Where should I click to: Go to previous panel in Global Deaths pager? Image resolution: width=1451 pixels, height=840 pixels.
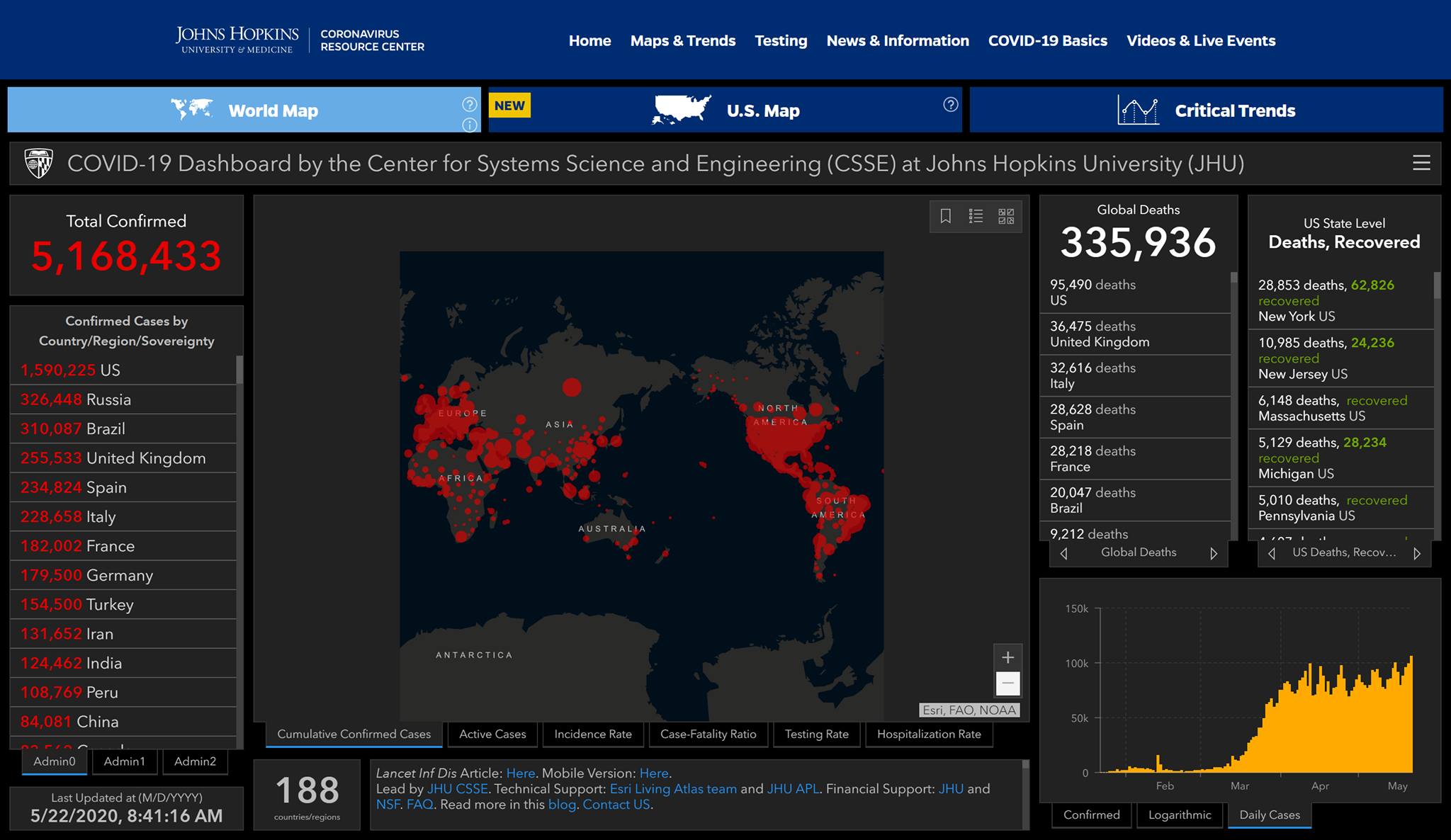click(1063, 553)
